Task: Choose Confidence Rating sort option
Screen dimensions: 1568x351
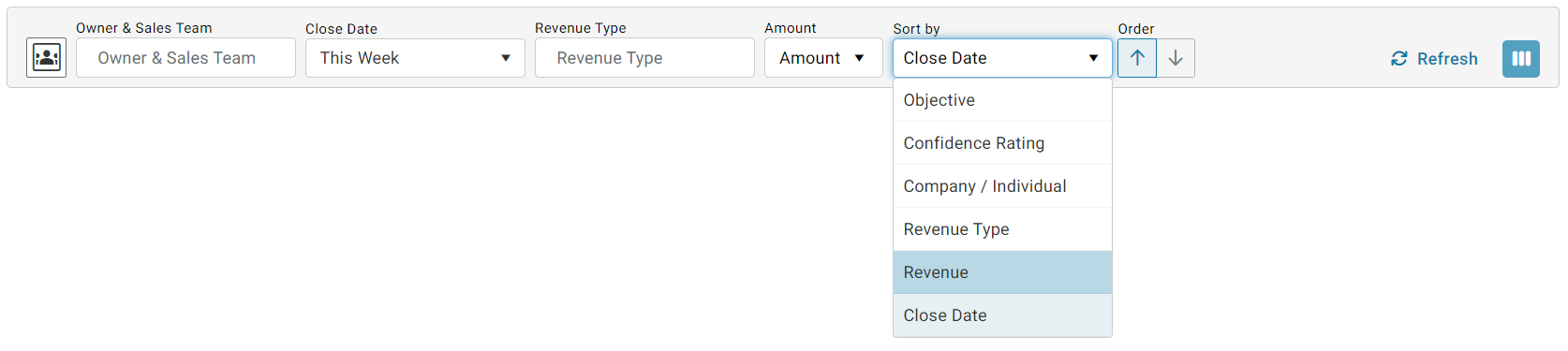Action: (1002, 143)
